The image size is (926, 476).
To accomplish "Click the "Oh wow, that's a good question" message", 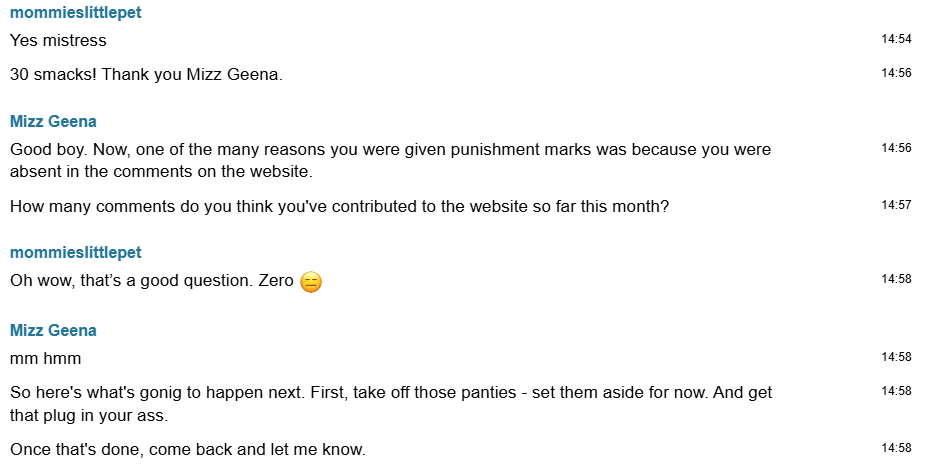I will [x=150, y=281].
